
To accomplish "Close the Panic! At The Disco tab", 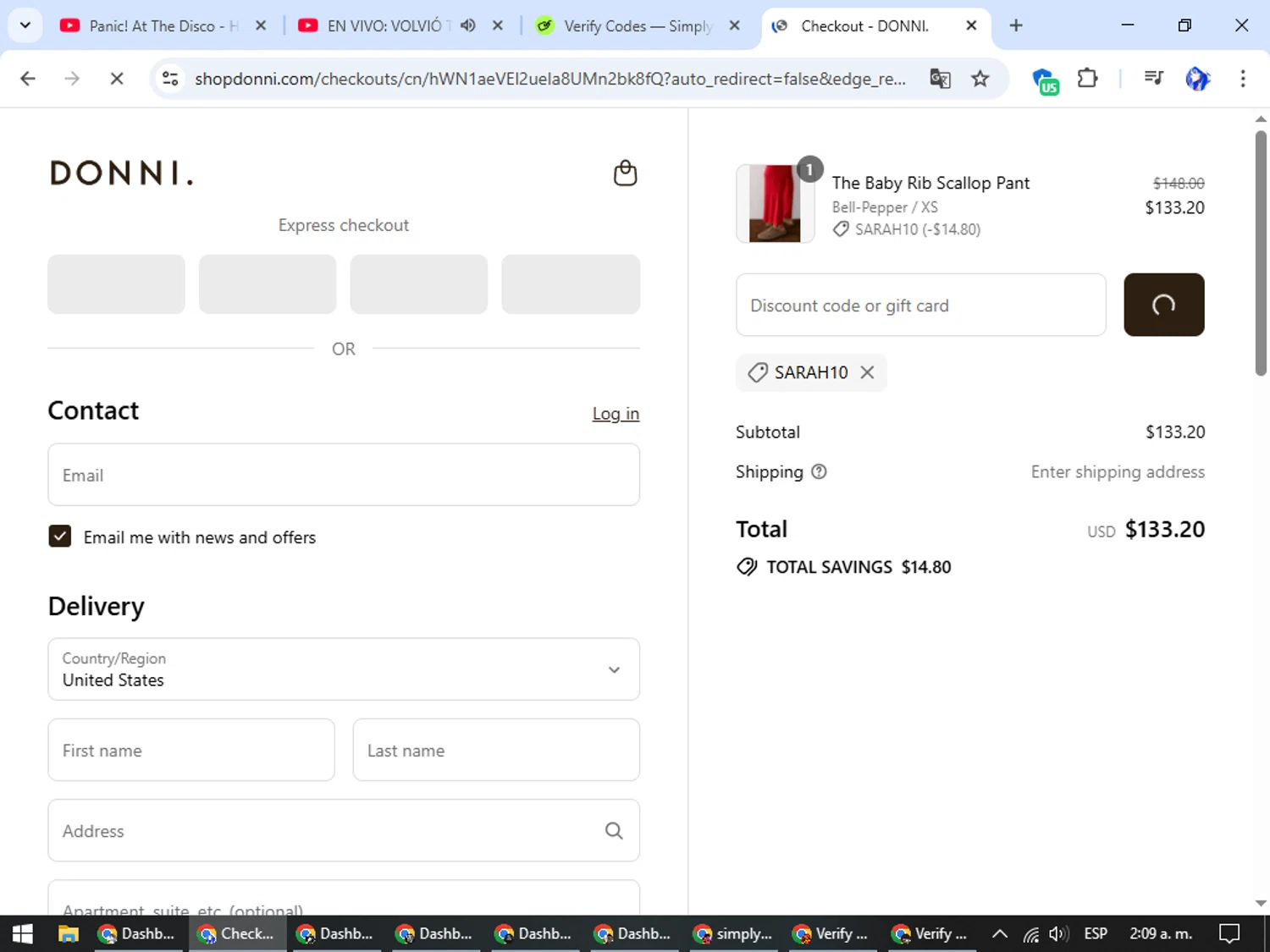I will point(261,25).
